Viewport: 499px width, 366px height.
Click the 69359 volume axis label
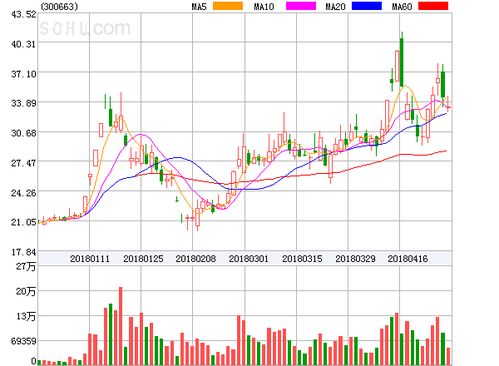(x=23, y=341)
